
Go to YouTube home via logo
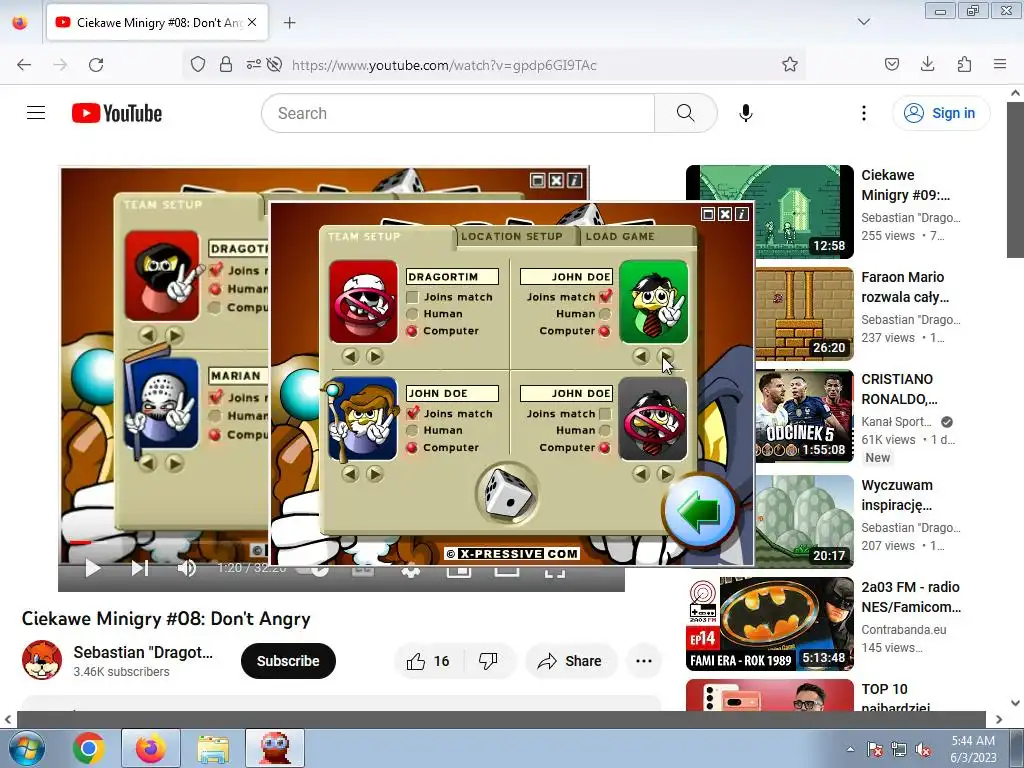tap(117, 113)
